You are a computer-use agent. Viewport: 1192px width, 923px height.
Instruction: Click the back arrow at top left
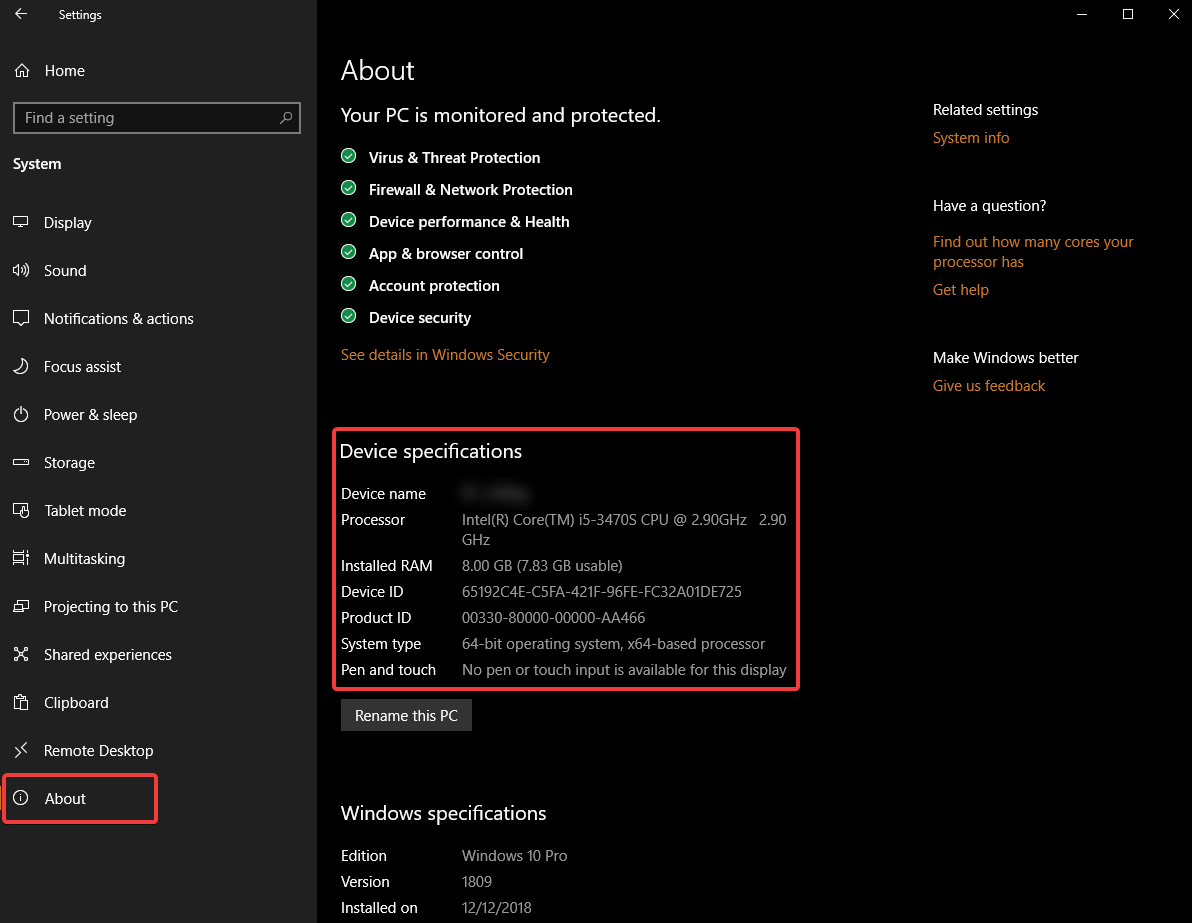[x=20, y=14]
